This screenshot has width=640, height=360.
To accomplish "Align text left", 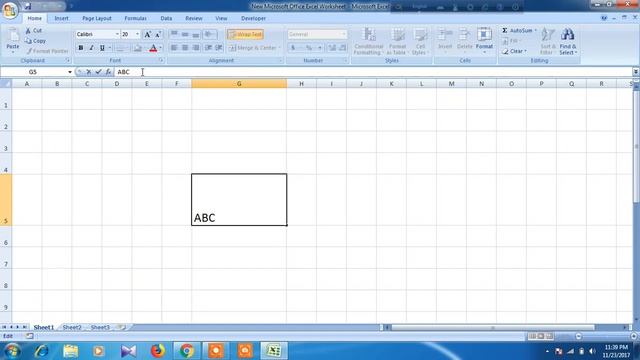I will coord(174,48).
